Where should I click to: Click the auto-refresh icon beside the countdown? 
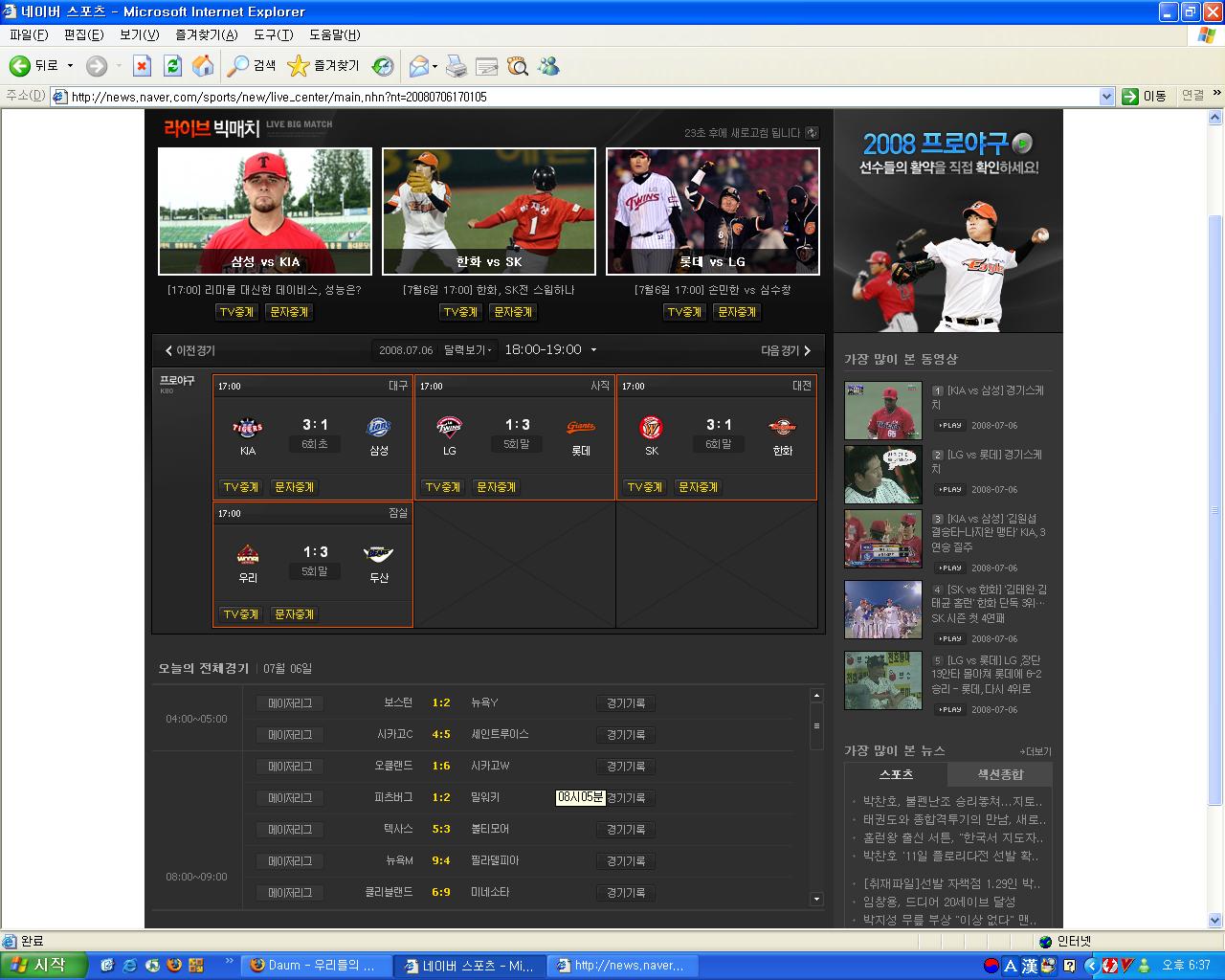pos(813,133)
